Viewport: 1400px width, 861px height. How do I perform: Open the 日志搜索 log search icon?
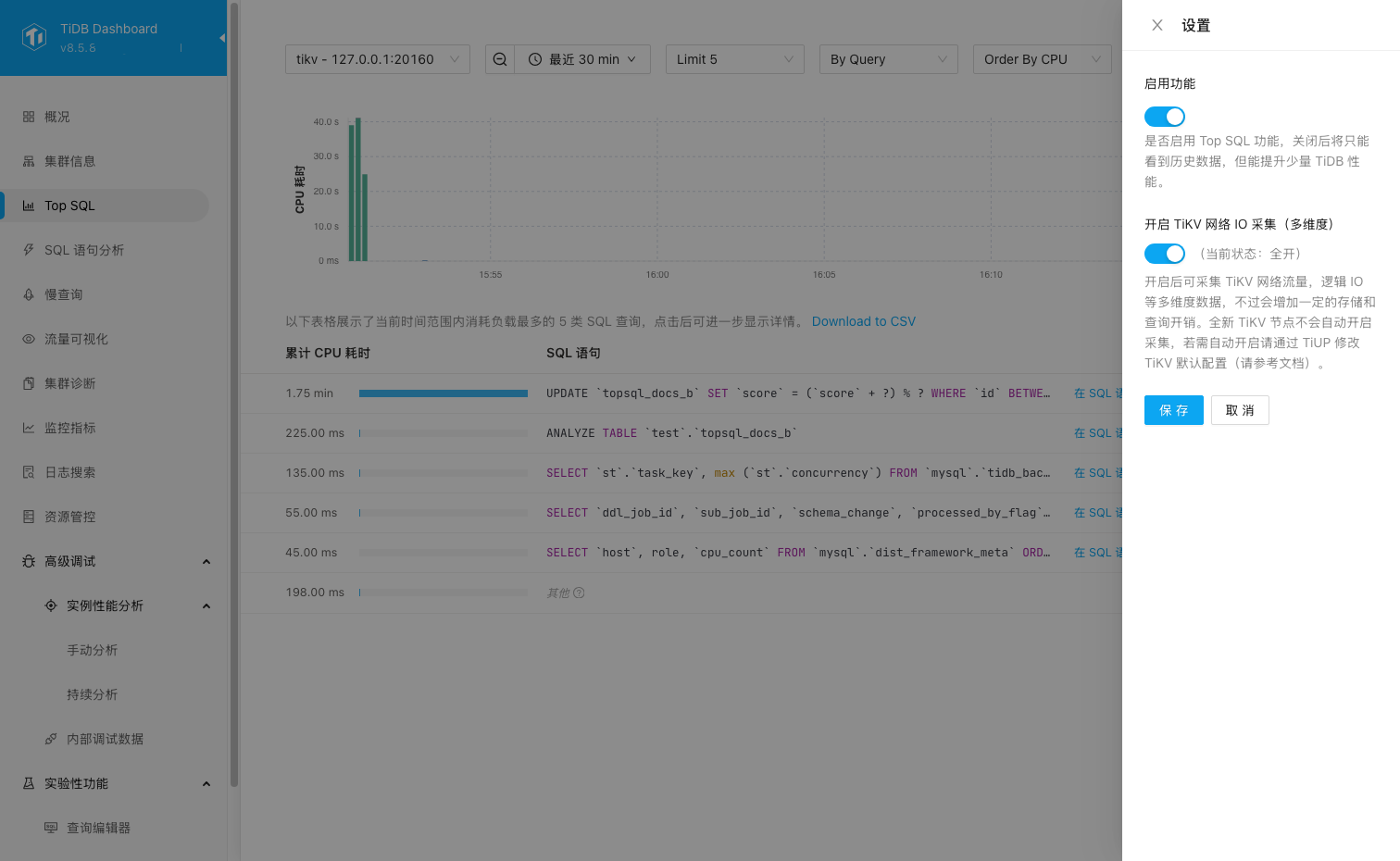[x=29, y=471]
